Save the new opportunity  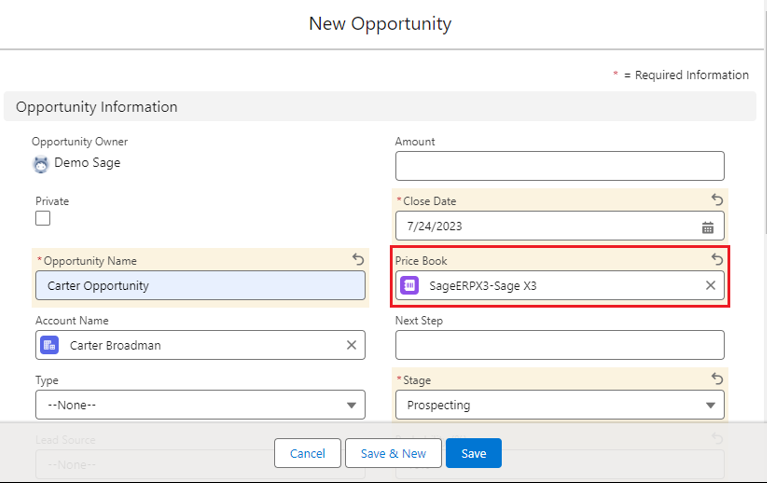473,453
